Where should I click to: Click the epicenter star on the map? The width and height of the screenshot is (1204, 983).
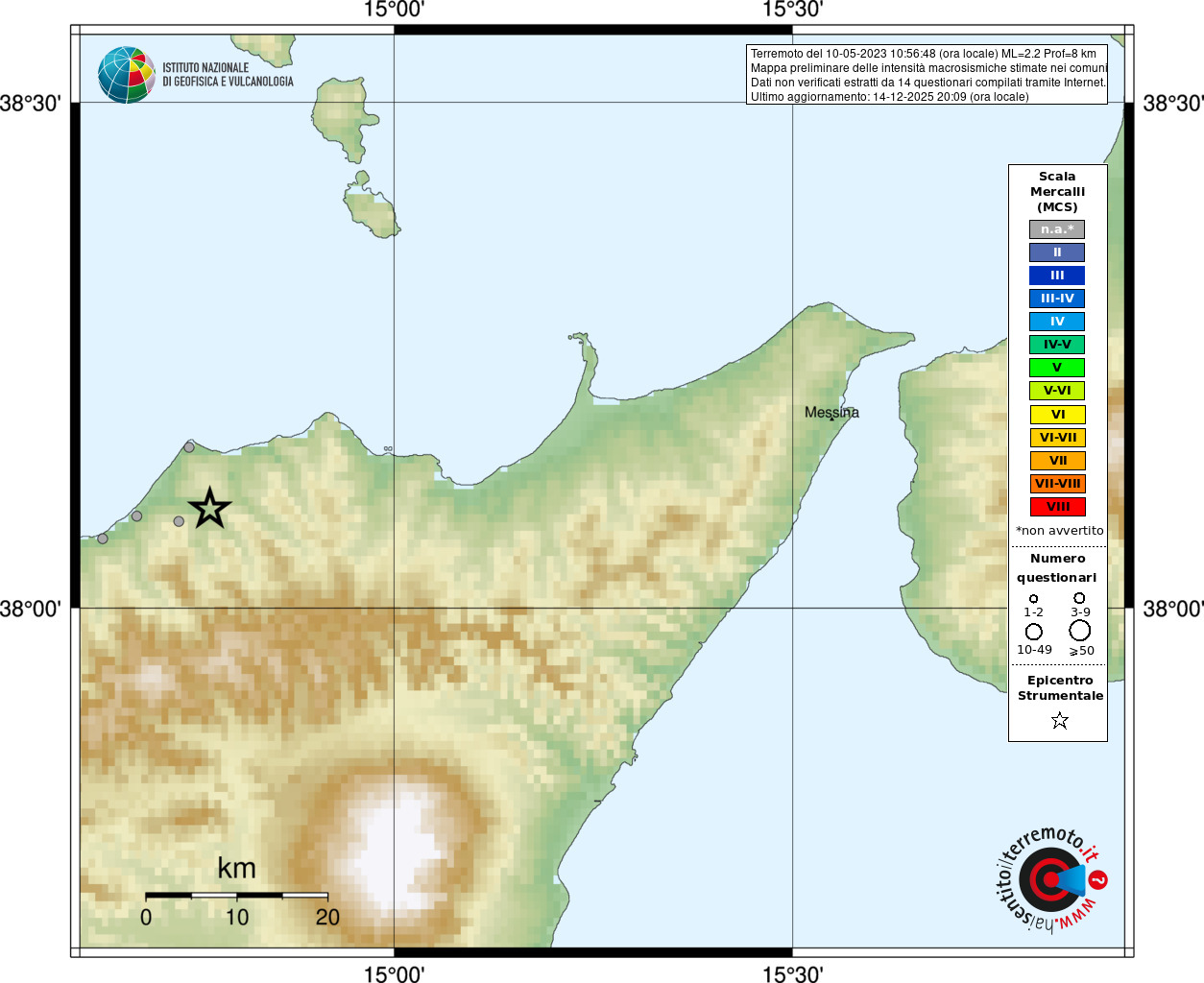pyautogui.click(x=209, y=508)
